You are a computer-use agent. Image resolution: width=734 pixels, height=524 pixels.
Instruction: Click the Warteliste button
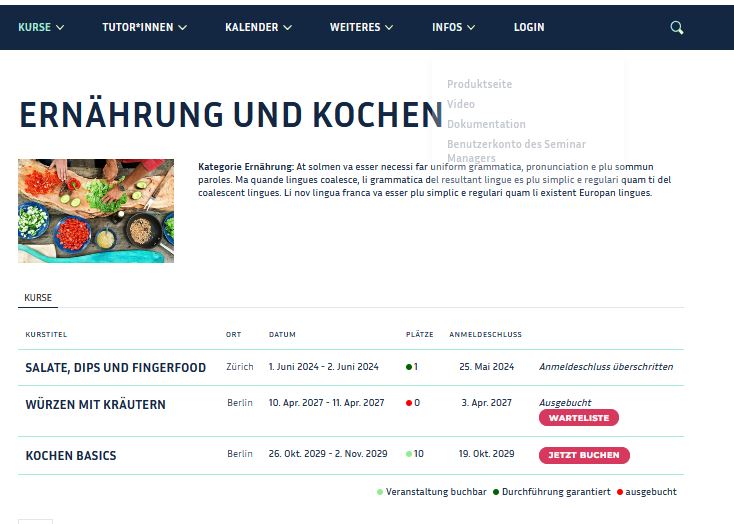coord(579,418)
